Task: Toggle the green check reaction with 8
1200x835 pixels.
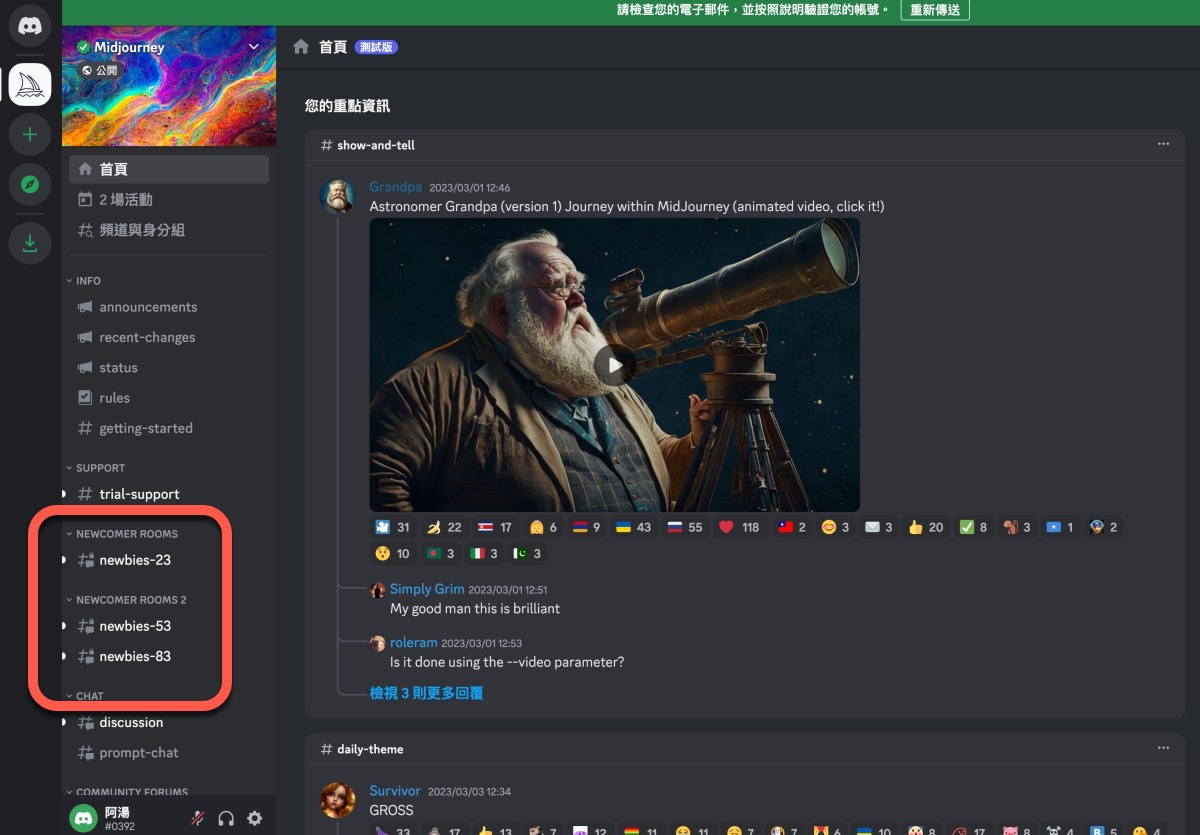Action: pos(973,527)
